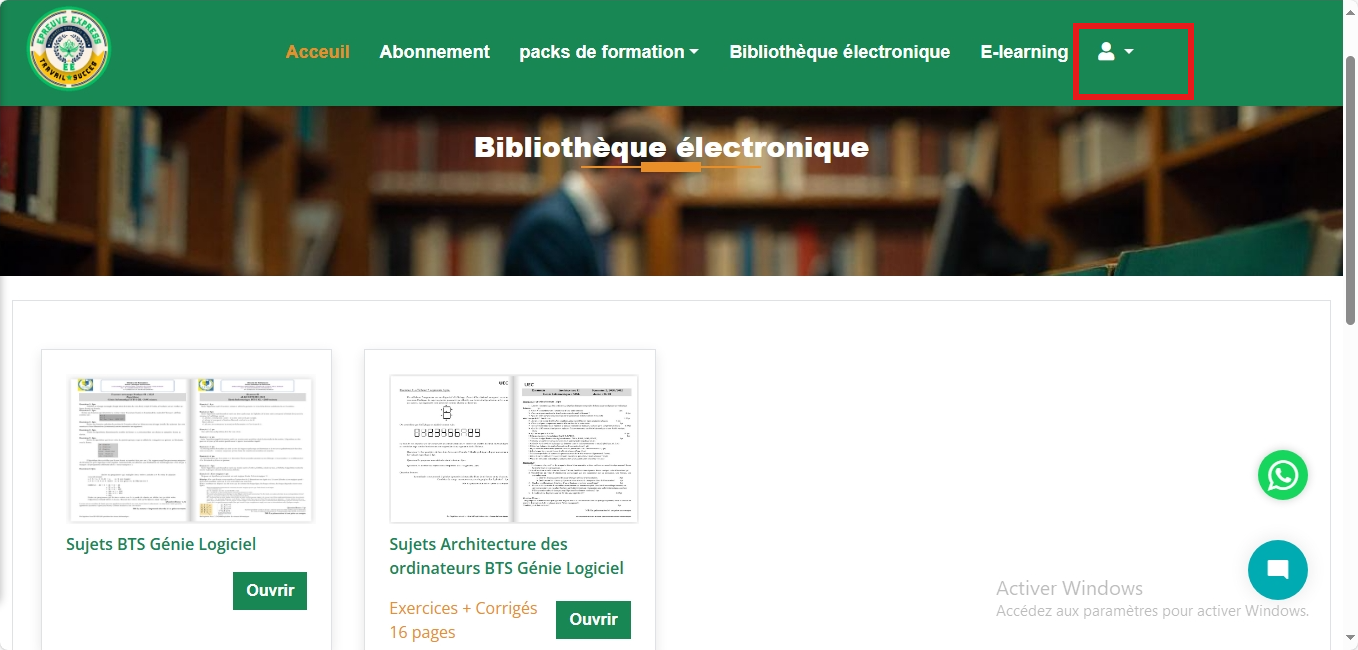
Task: Open the Abonnement menu item
Action: pos(435,52)
